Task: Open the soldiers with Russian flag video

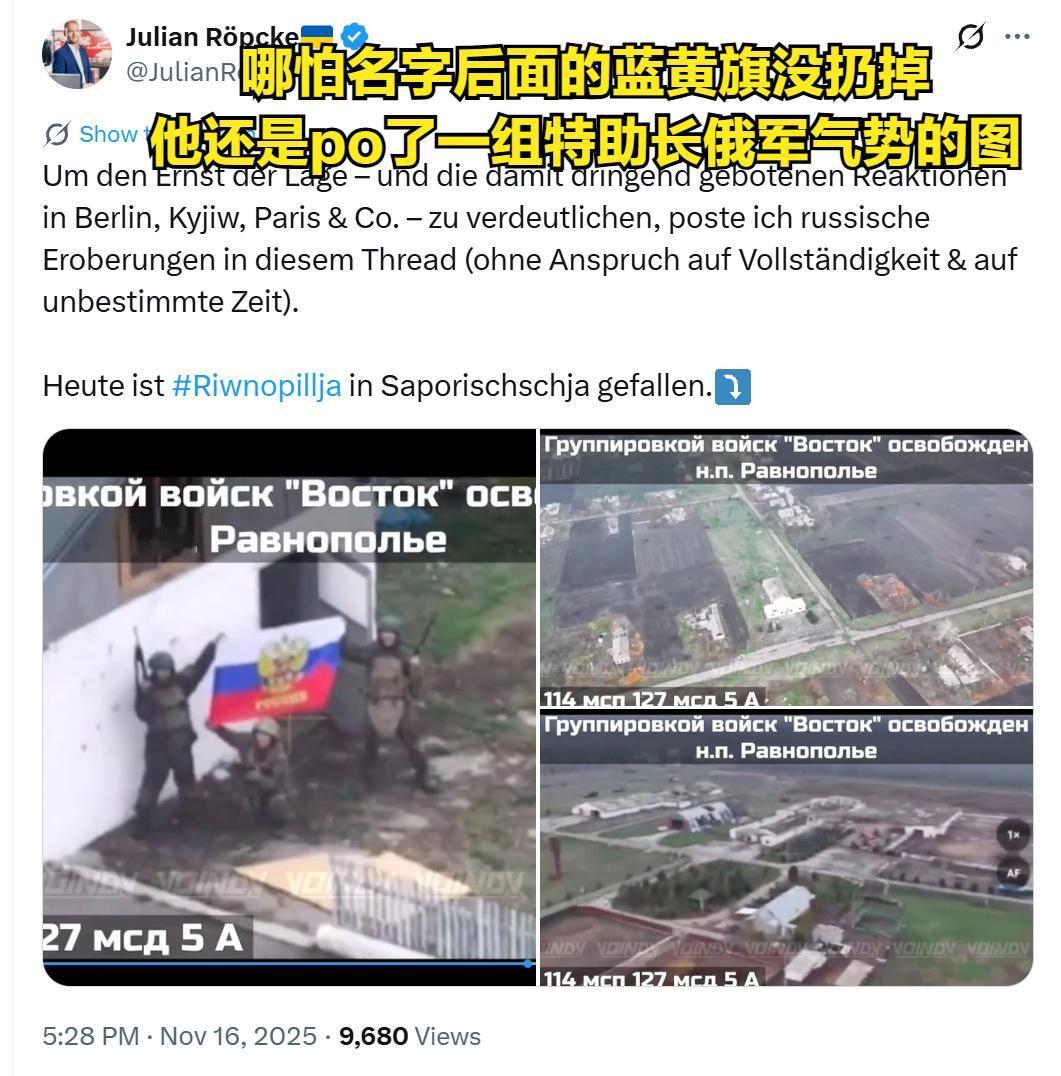Action: pos(289,707)
